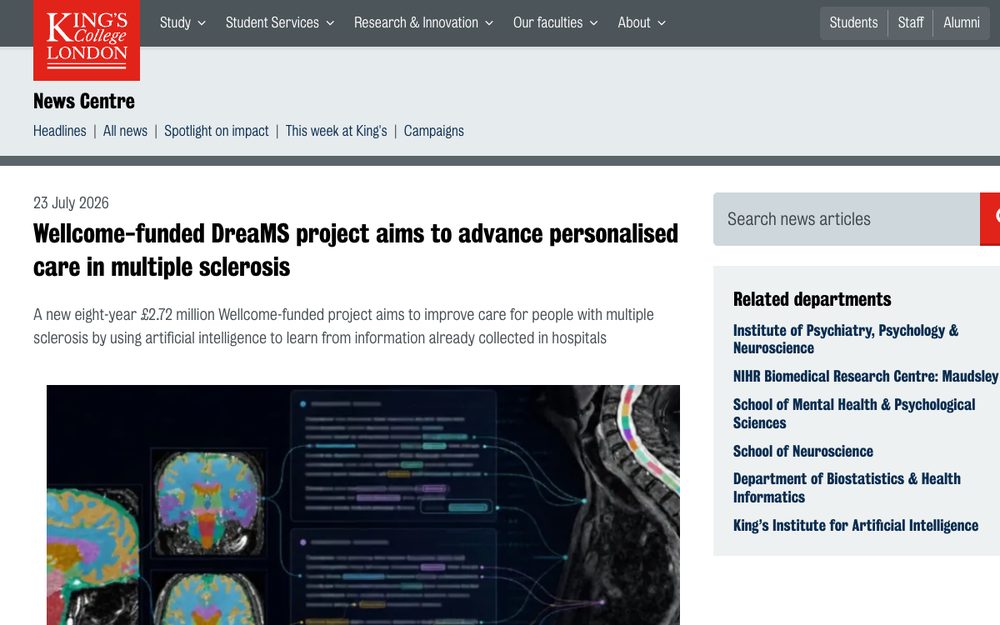Image resolution: width=1000 pixels, height=625 pixels.
Task: Open Institute of Psychiatry, Psychology & Neuroscience link
Action: 846,339
